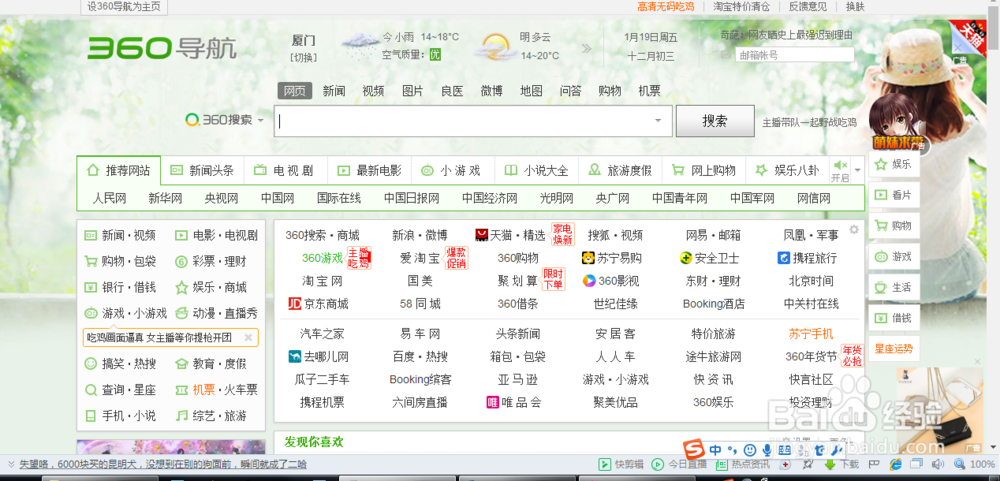The width and height of the screenshot is (1000, 481).
Task: Toggle the 开启 sound speaker on navigation bar
Action: tap(840, 171)
